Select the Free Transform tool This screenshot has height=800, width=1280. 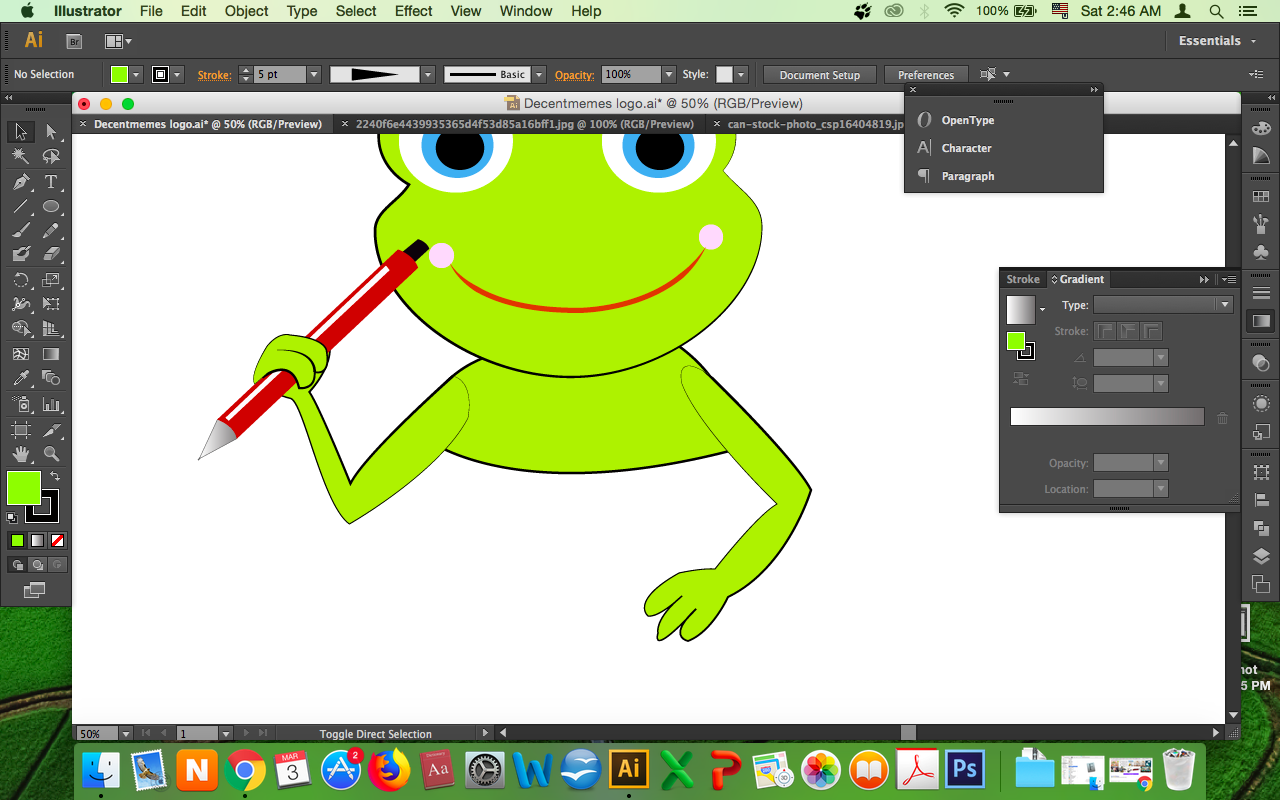point(51,304)
